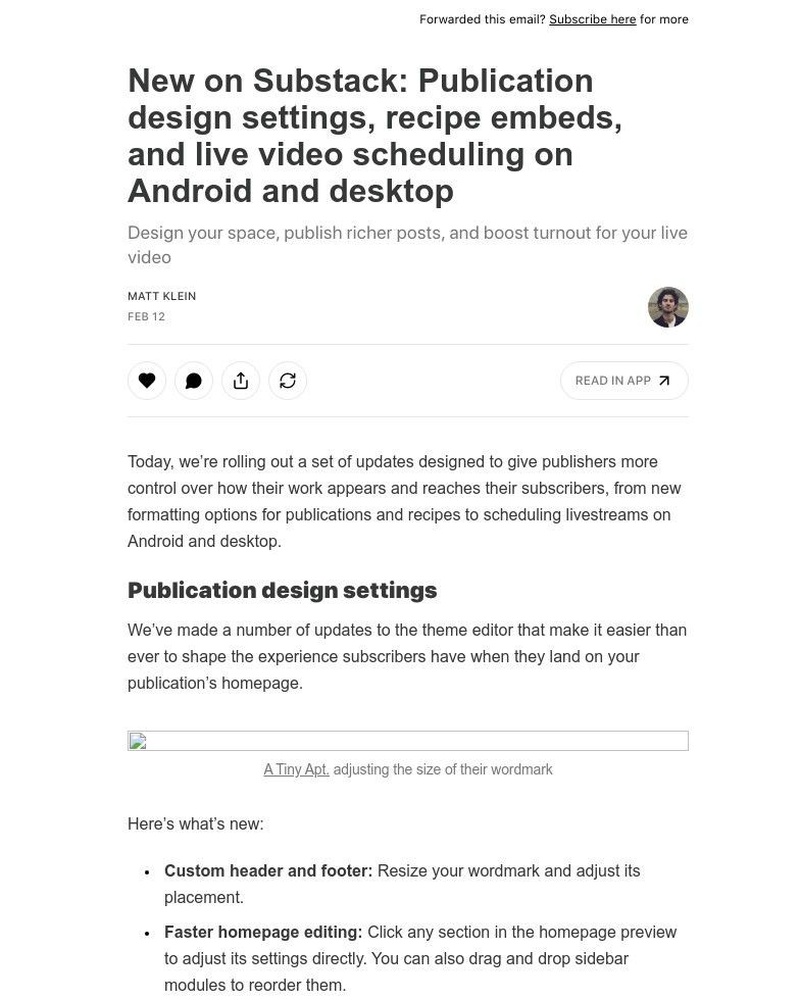Select the Publication design settings heading
Image resolution: width=800 pixels, height=1000 pixels.
[282, 589]
